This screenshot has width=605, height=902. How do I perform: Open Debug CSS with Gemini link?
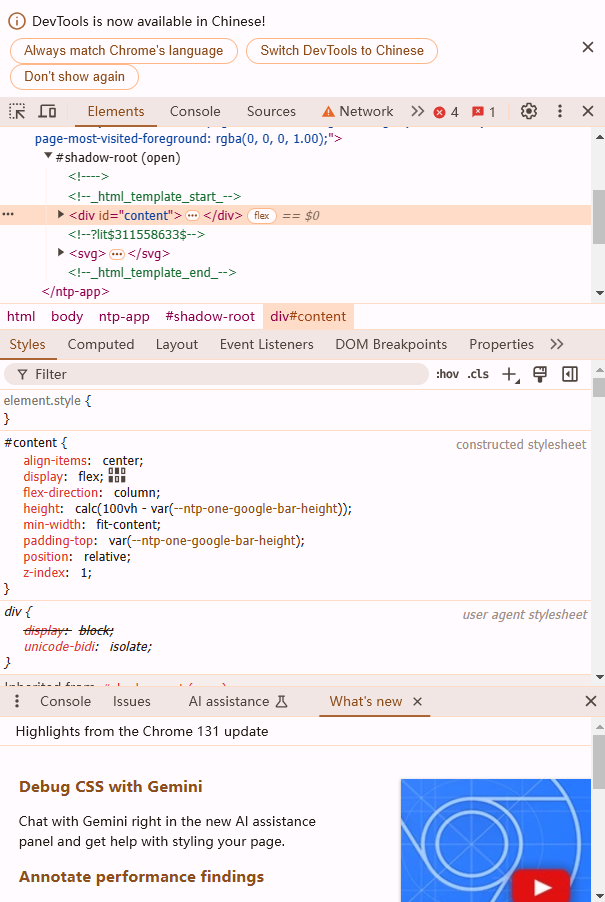click(110, 786)
